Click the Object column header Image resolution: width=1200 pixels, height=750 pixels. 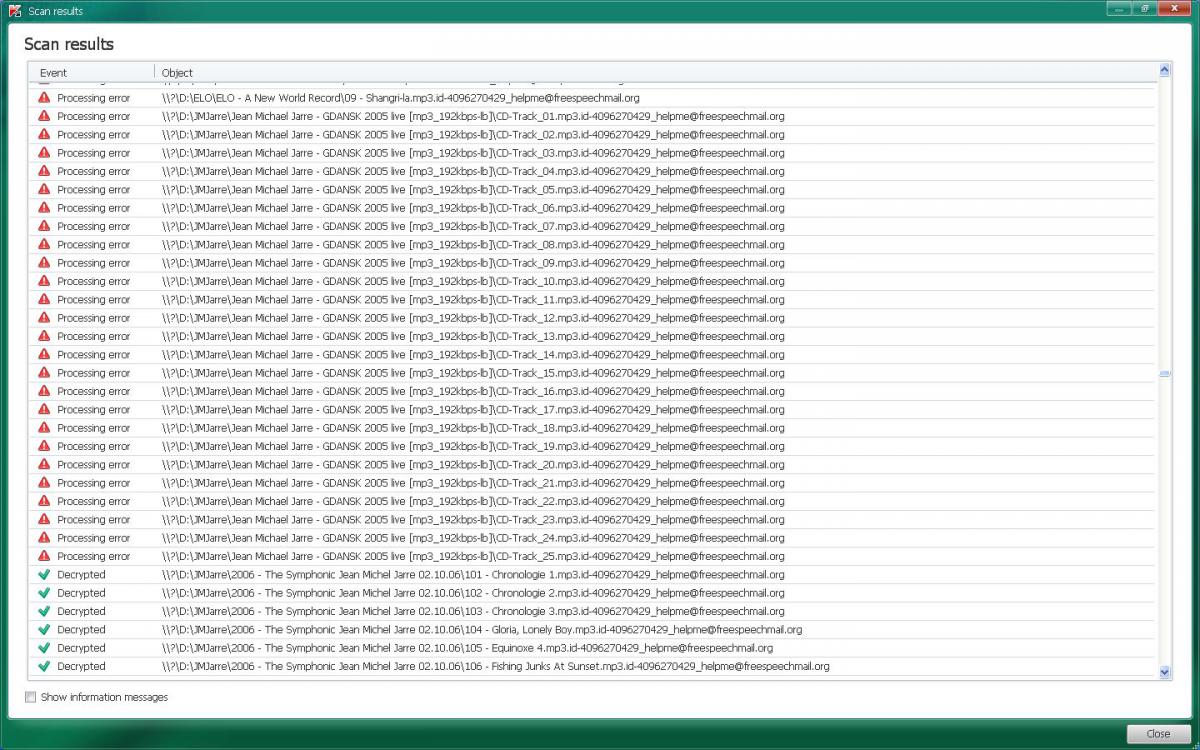point(655,73)
